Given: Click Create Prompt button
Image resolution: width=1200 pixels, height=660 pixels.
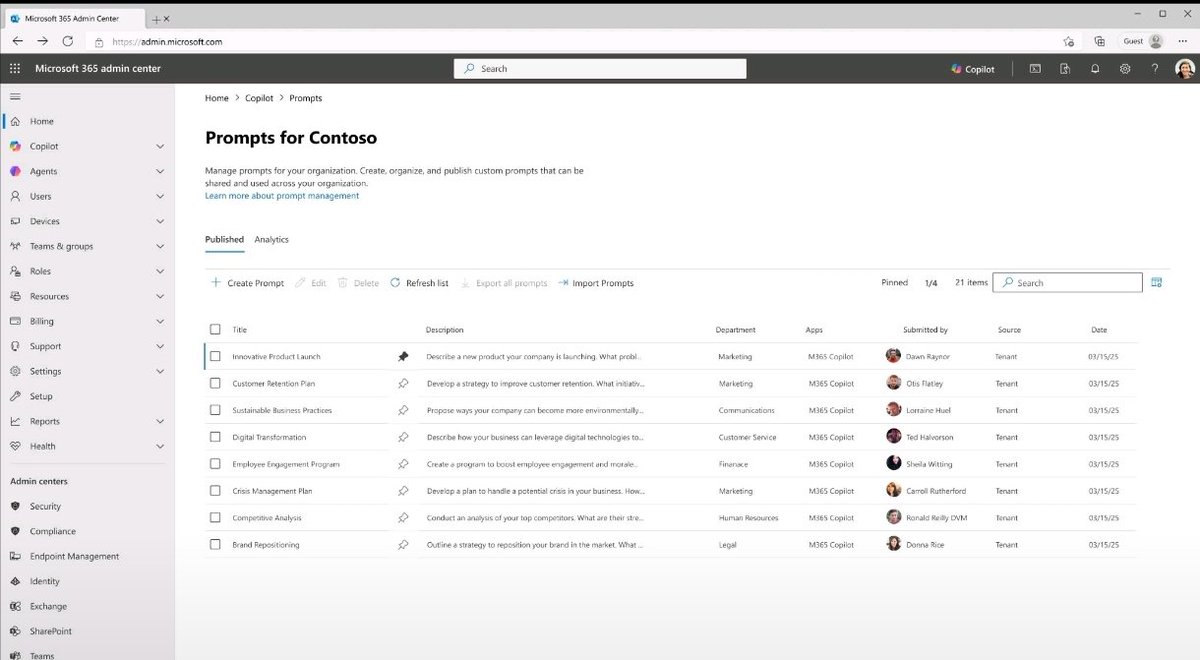Looking at the screenshot, I should pyautogui.click(x=247, y=283).
